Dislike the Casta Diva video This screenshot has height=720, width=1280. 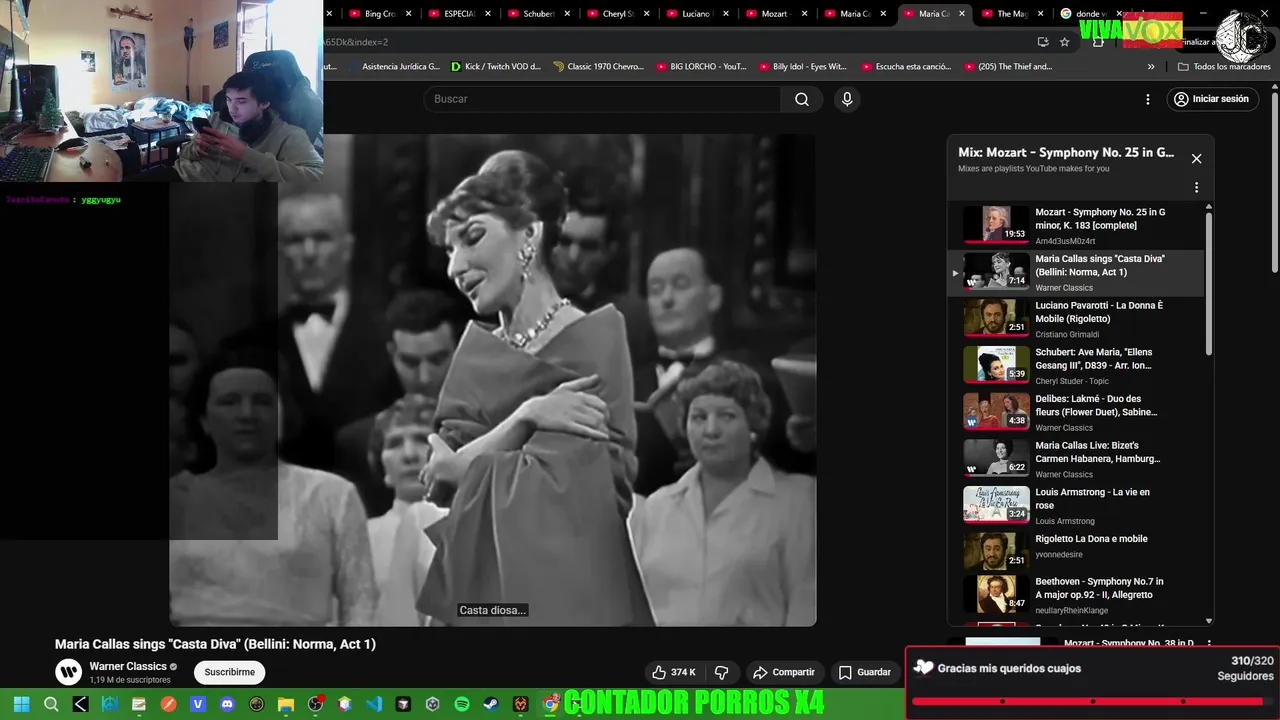721,672
